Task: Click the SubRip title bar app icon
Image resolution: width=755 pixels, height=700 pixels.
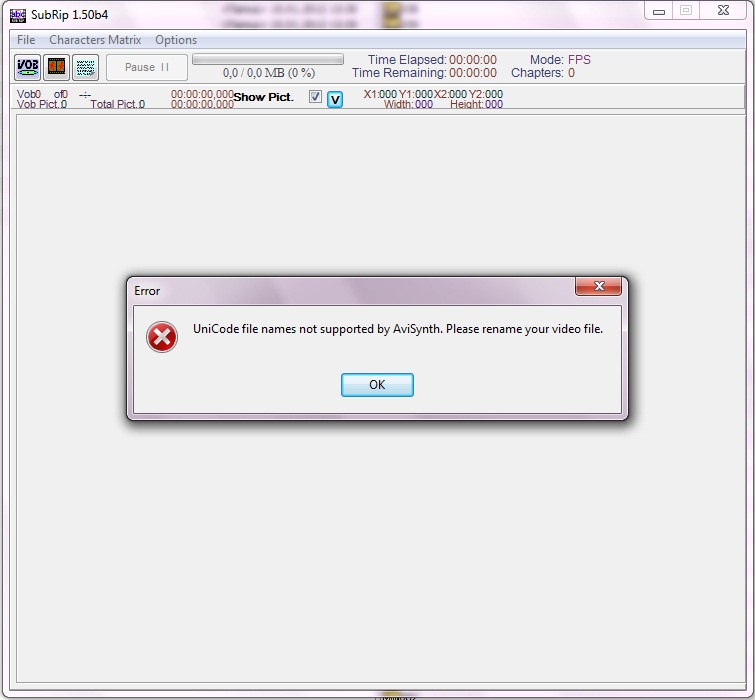Action: pos(18,15)
